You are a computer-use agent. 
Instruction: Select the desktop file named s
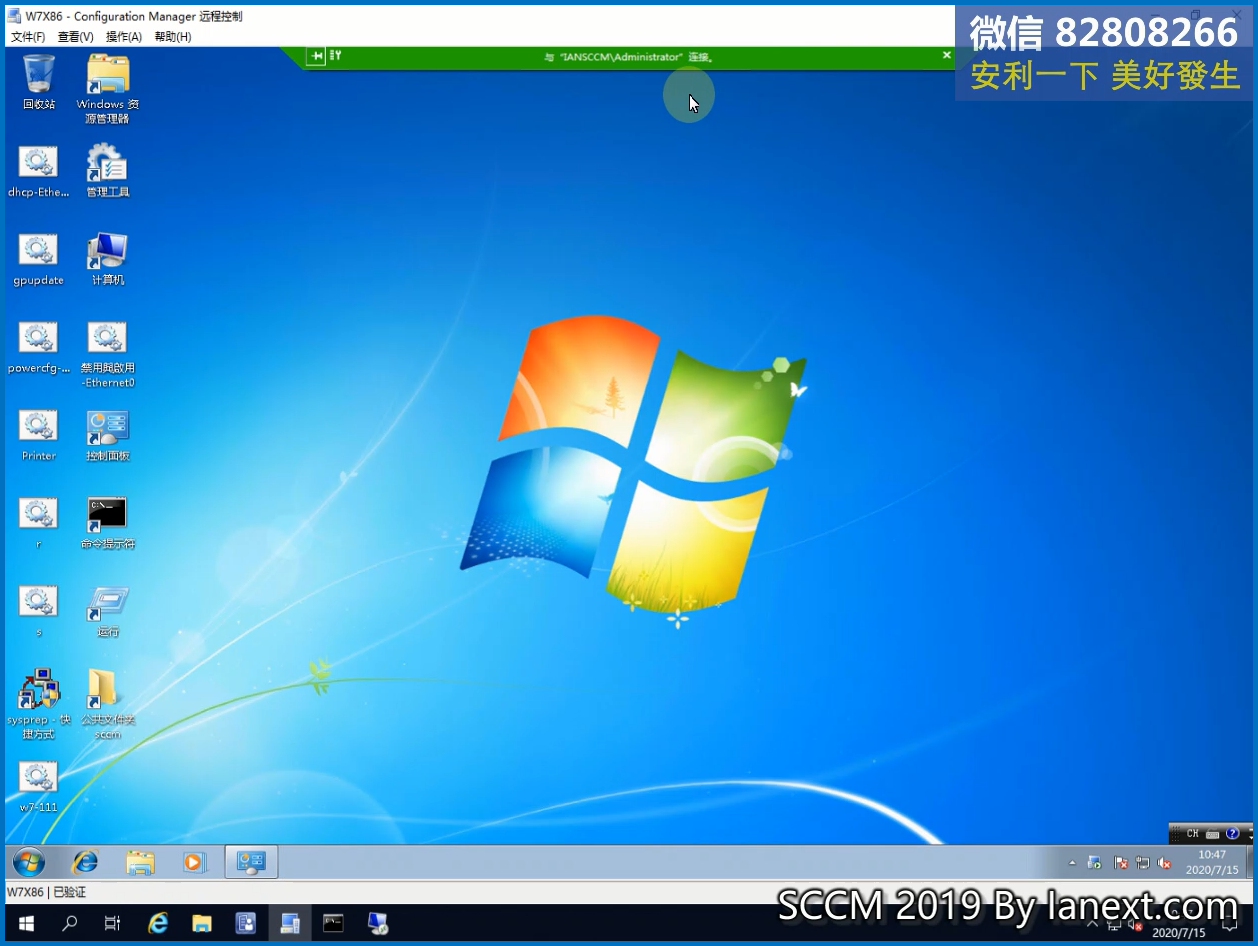tap(39, 611)
